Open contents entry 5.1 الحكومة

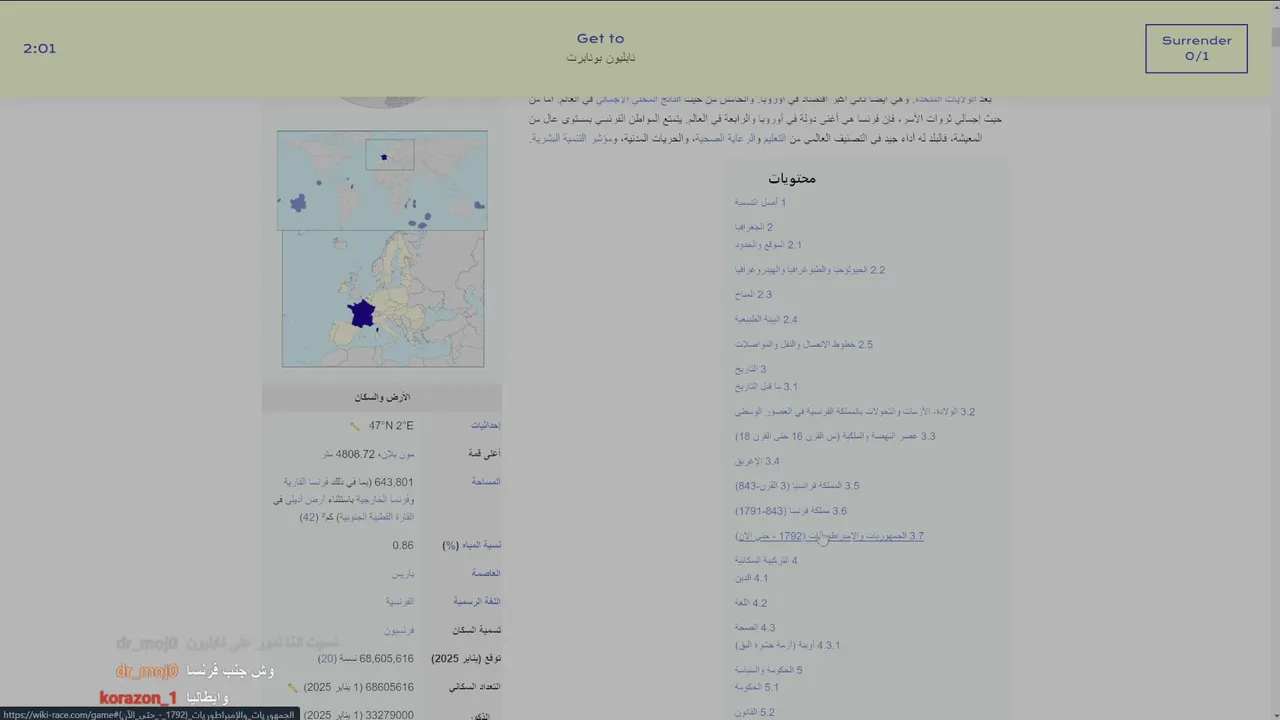(756, 688)
